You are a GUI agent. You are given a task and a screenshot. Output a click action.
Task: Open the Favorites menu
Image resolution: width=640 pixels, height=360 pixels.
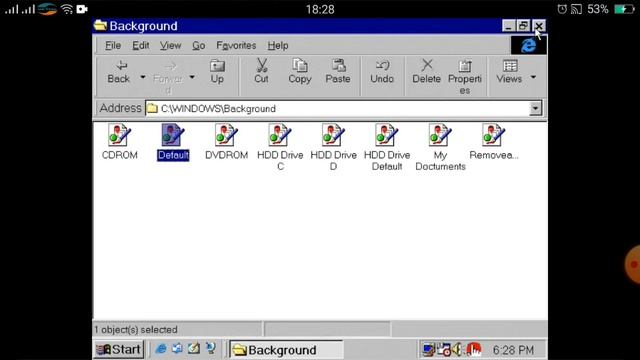pos(236,46)
